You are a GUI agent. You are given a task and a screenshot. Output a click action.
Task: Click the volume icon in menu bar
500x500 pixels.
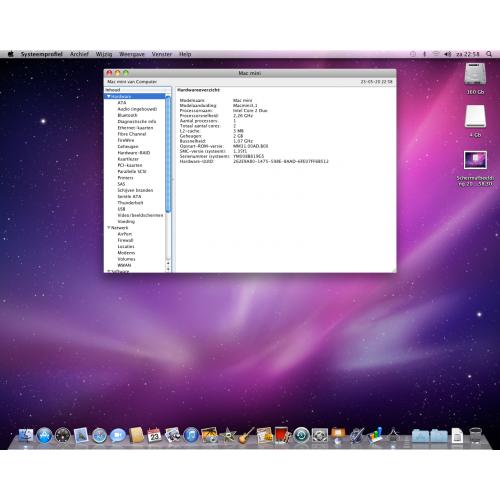tap(448, 54)
